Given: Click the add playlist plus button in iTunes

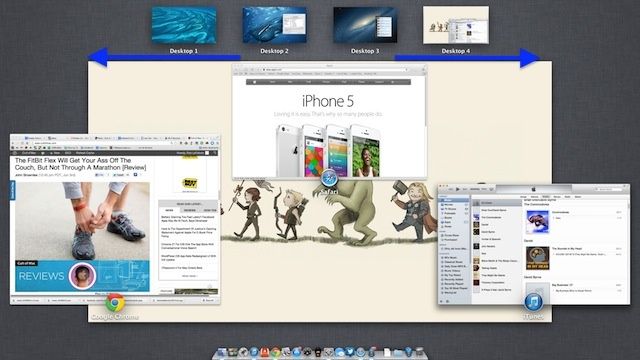Looking at the screenshot, I should pos(441,301).
